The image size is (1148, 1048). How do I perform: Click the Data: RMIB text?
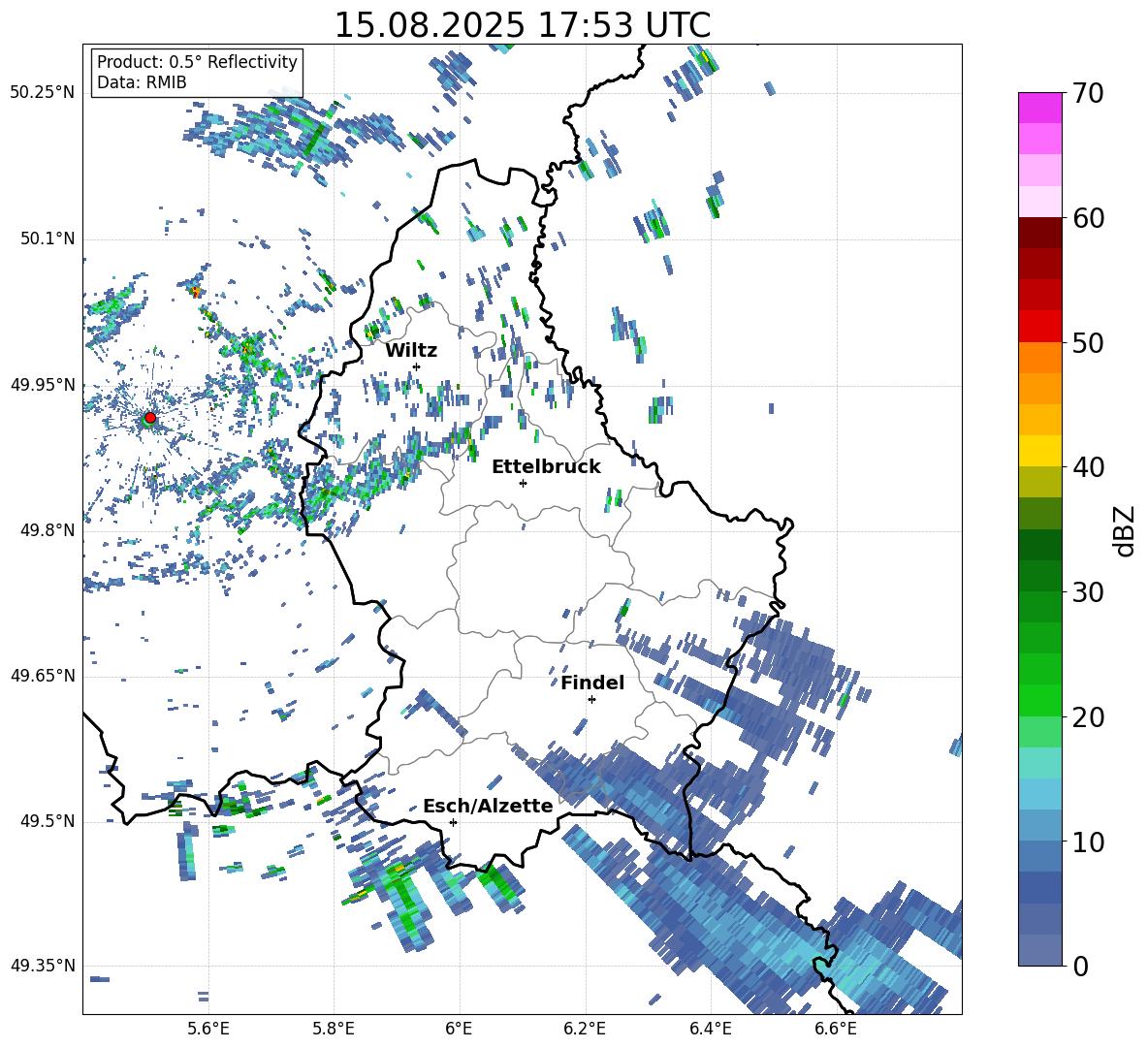[142, 82]
